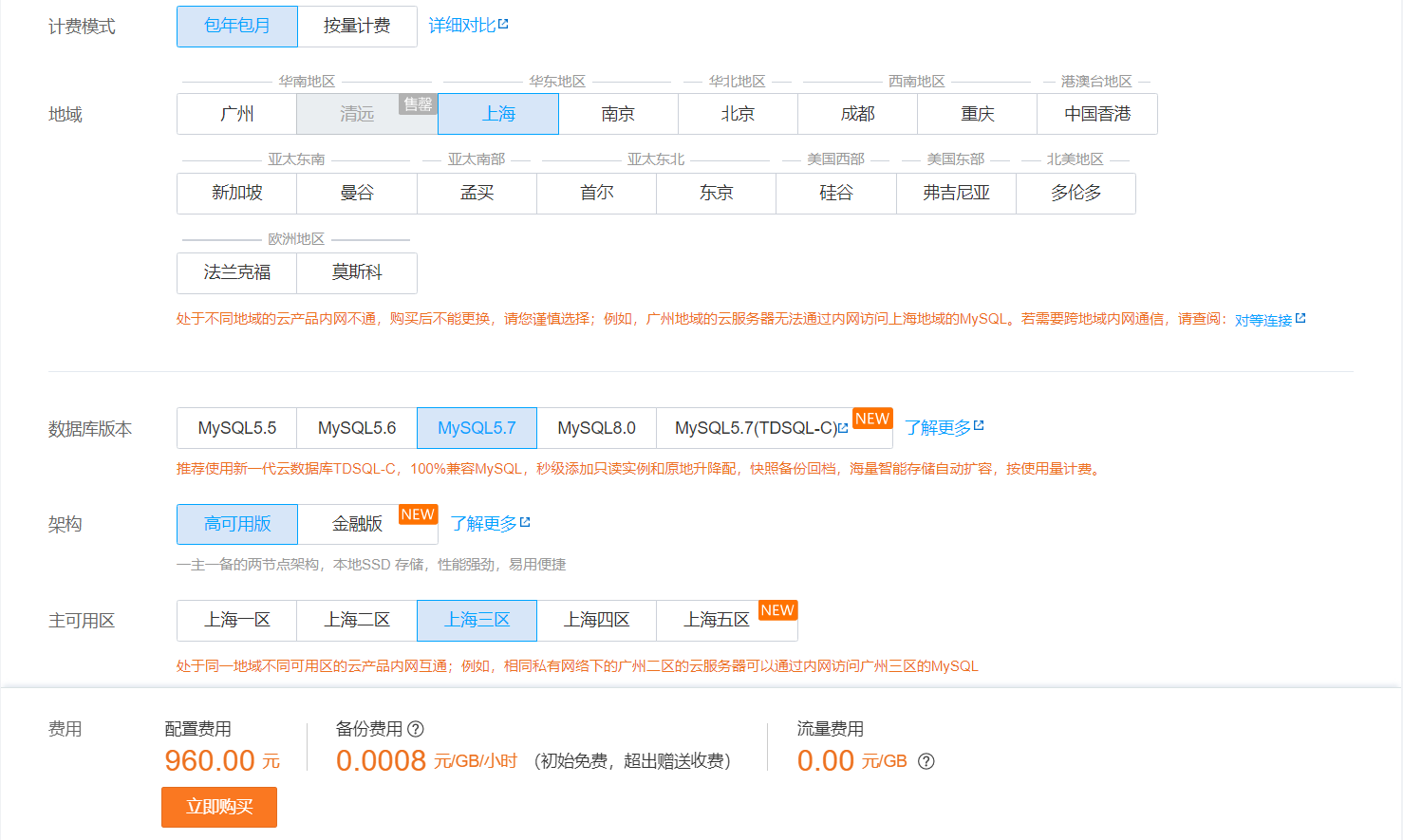1403x840 pixels.
Task: Open 对等连接 peering link
Action: click(1270, 320)
